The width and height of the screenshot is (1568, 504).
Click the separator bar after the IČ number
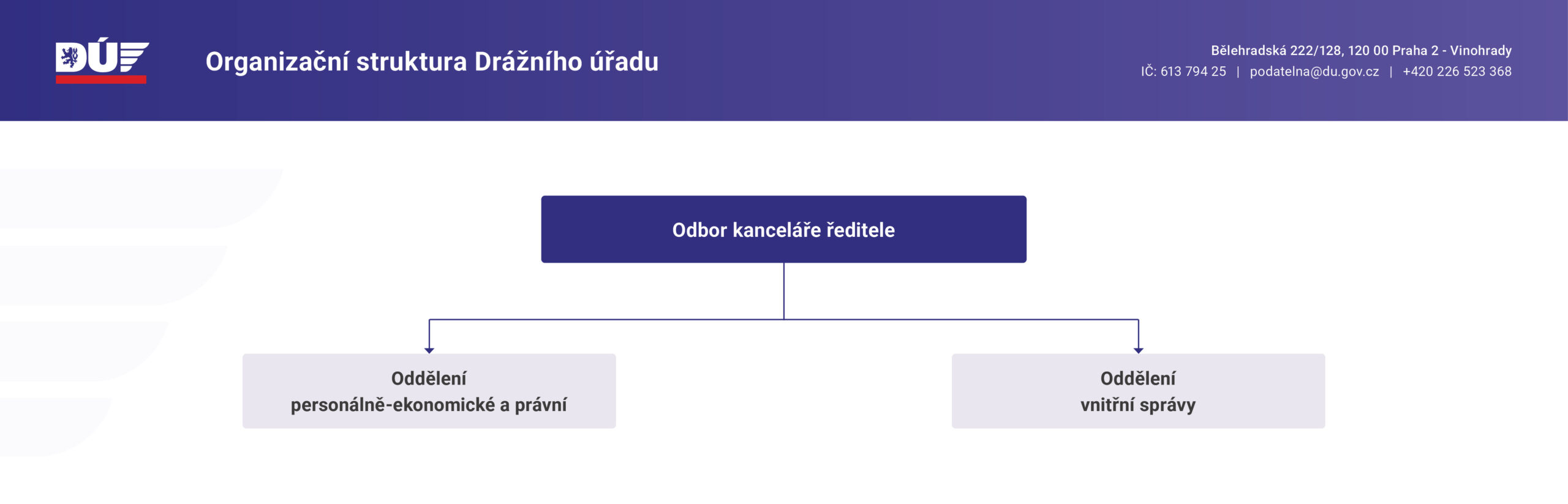coord(1238,72)
